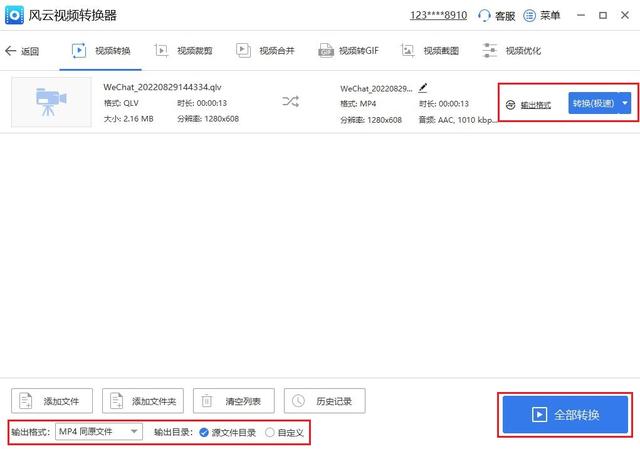Close the 风云视频转换器 window
640x449 pixels.
point(625,16)
